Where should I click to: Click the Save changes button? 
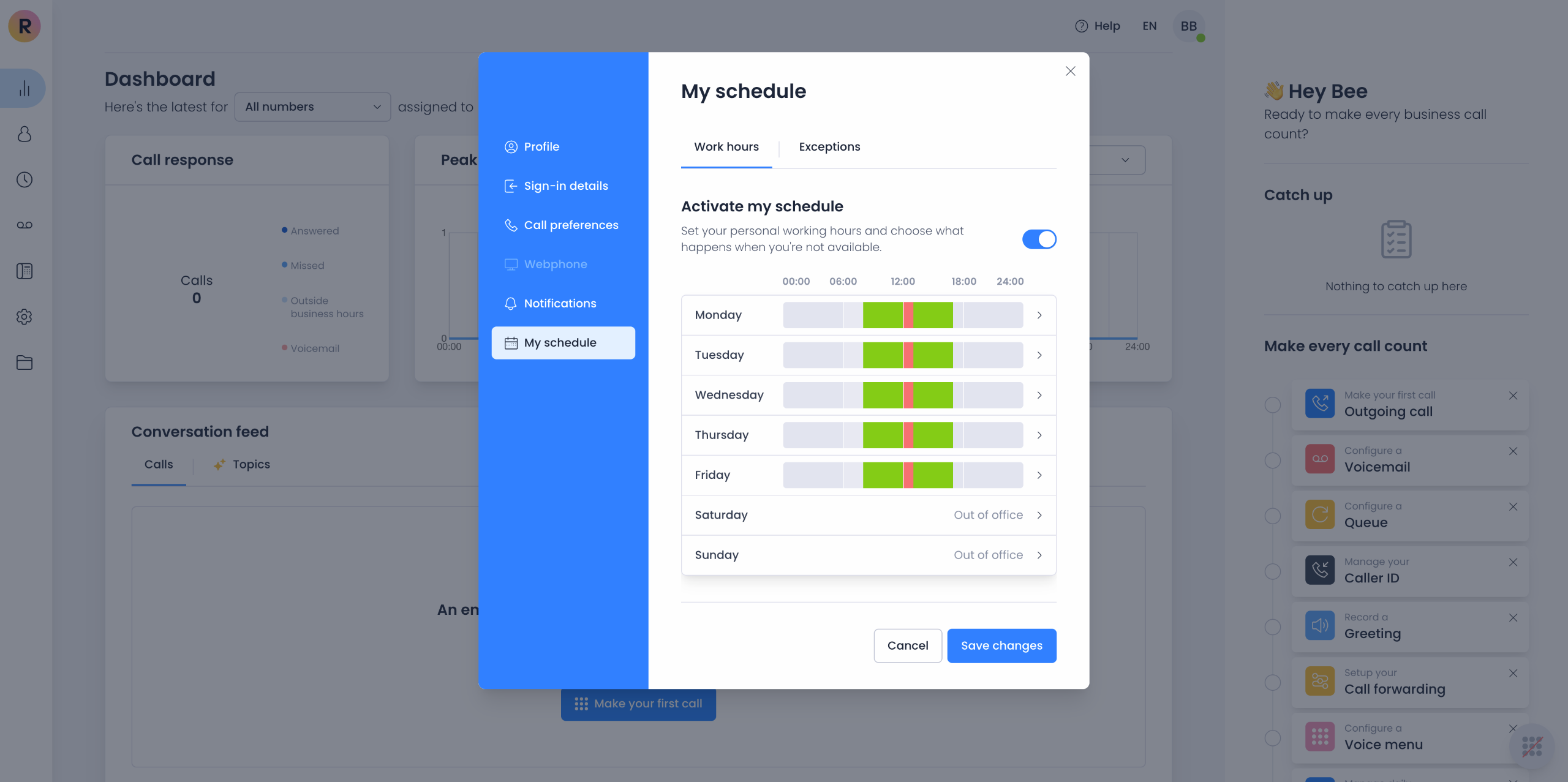(1001, 645)
